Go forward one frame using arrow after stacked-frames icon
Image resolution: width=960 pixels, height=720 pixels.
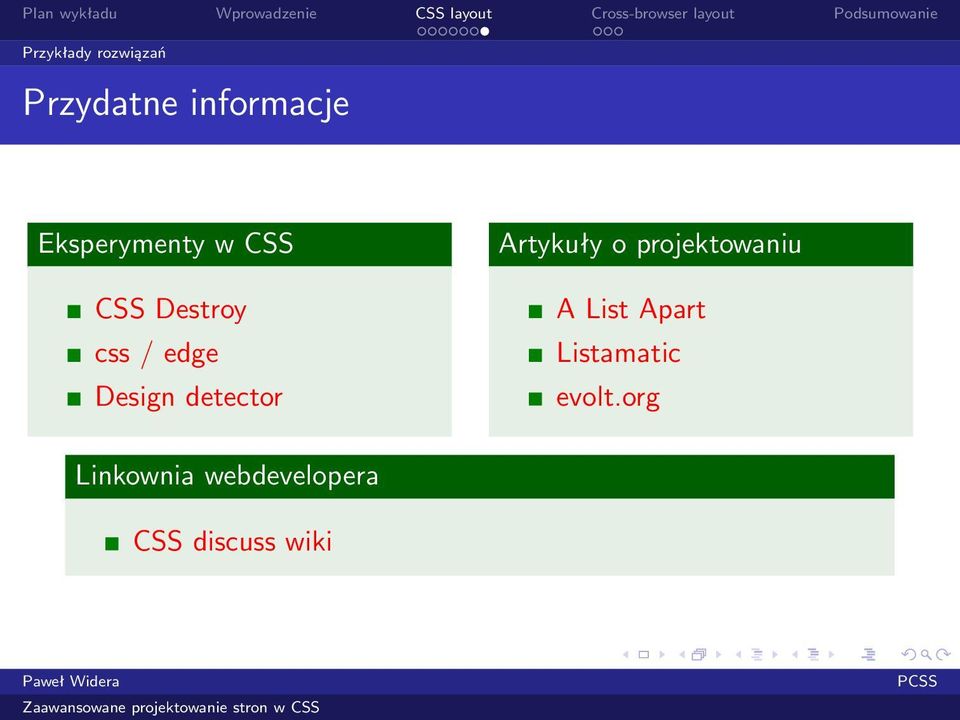pos(719,654)
